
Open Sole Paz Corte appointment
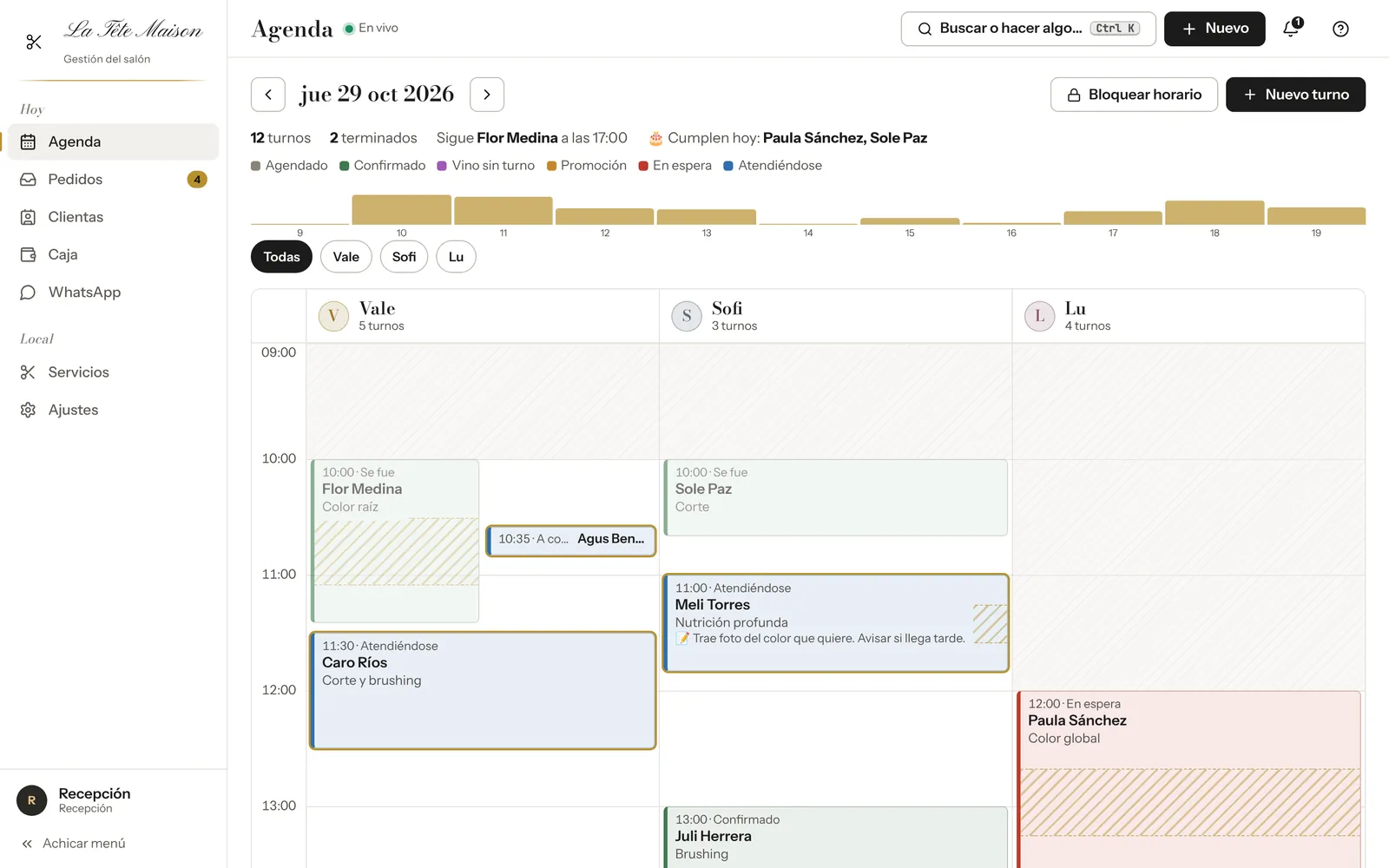click(835, 497)
